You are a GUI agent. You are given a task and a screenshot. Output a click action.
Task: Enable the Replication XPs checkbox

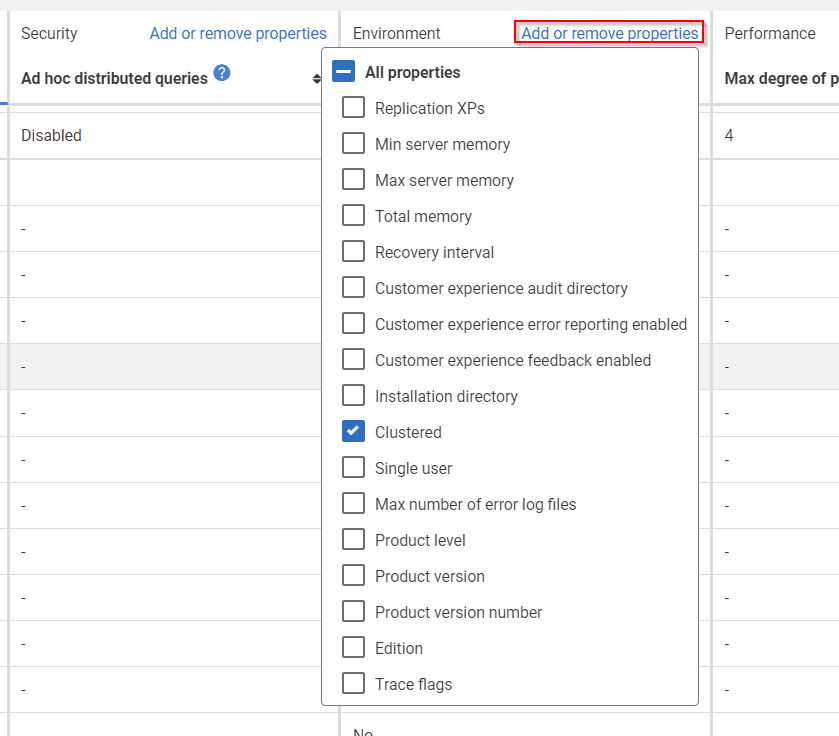coord(353,107)
